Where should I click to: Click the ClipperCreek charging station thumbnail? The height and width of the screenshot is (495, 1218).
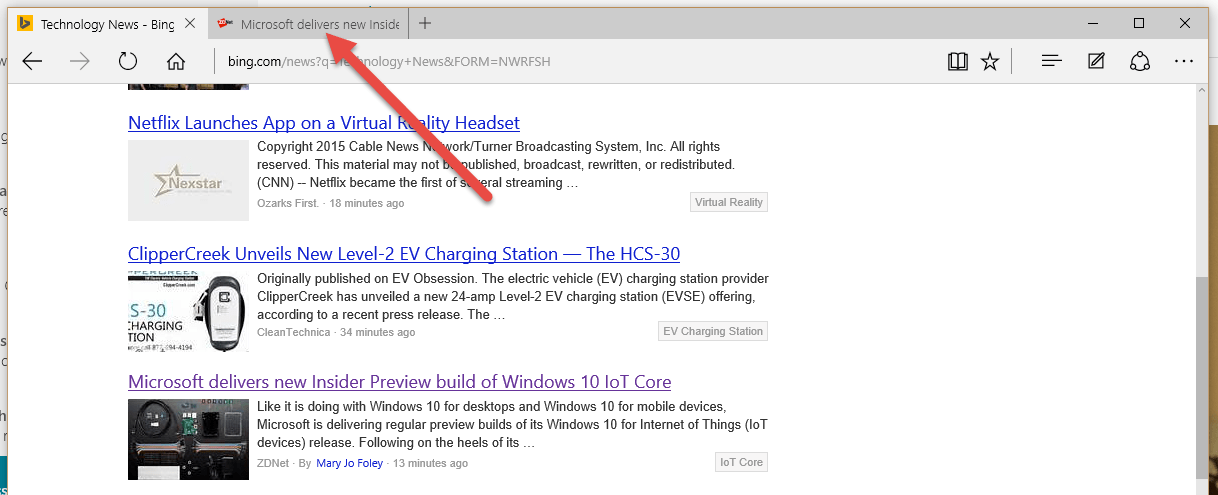point(188,310)
